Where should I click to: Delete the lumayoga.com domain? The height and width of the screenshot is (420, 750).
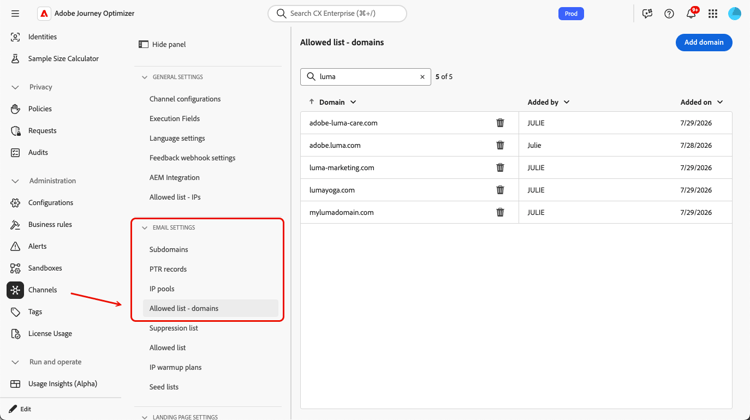click(500, 190)
